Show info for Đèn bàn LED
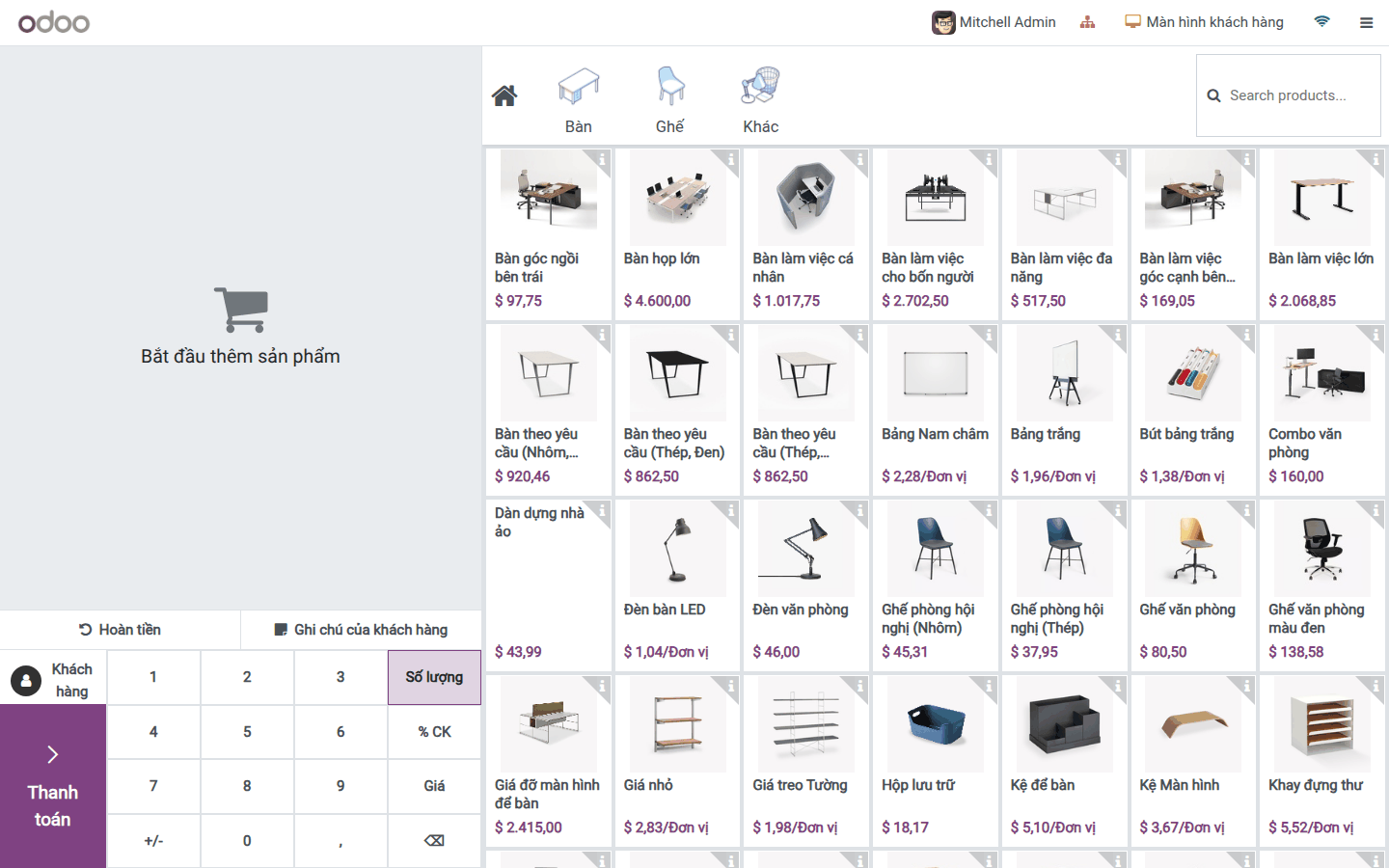The height and width of the screenshot is (868, 1389). (731, 509)
